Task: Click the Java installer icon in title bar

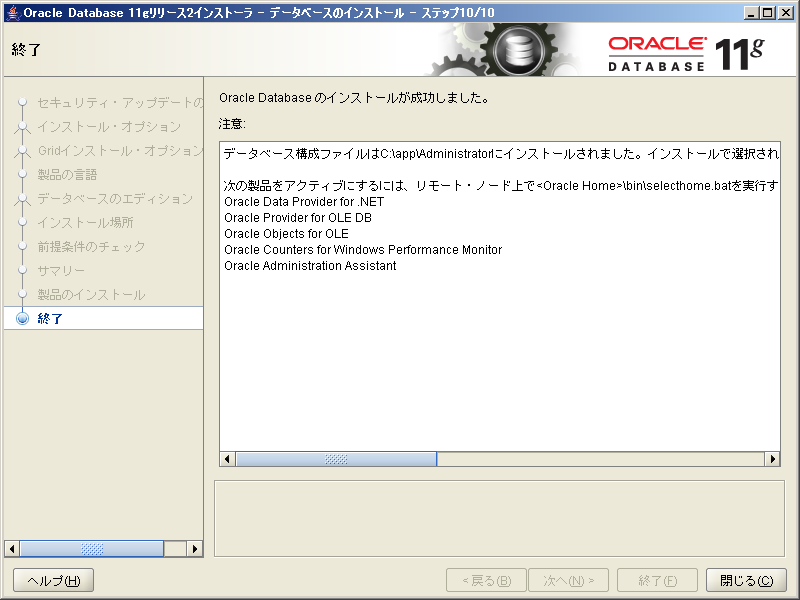Action: tap(10, 11)
